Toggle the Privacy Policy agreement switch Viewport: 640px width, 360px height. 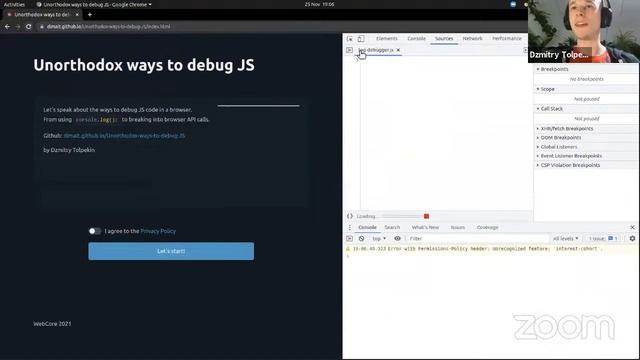pyautogui.click(x=94, y=231)
